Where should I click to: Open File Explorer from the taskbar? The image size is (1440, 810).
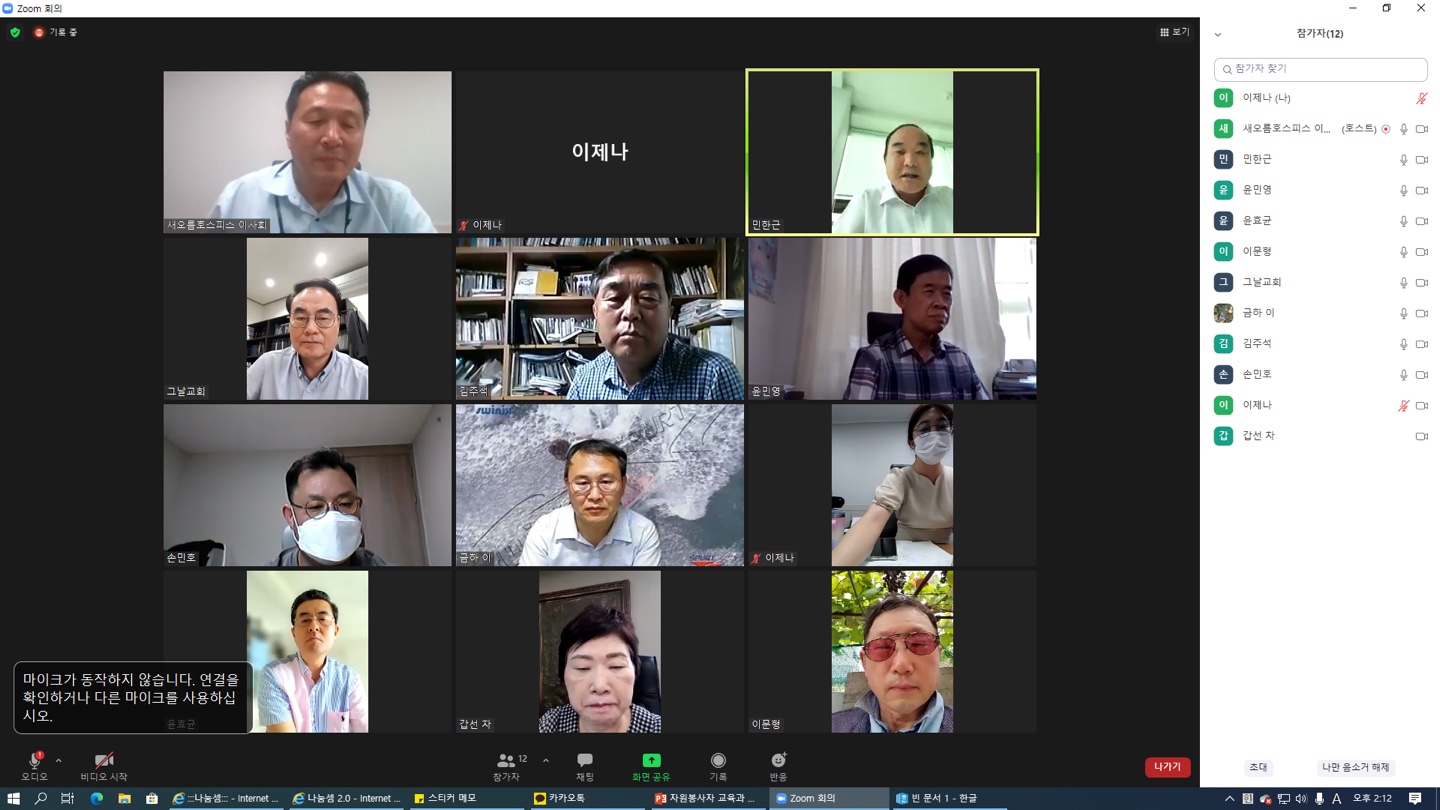pyautogui.click(x=124, y=798)
